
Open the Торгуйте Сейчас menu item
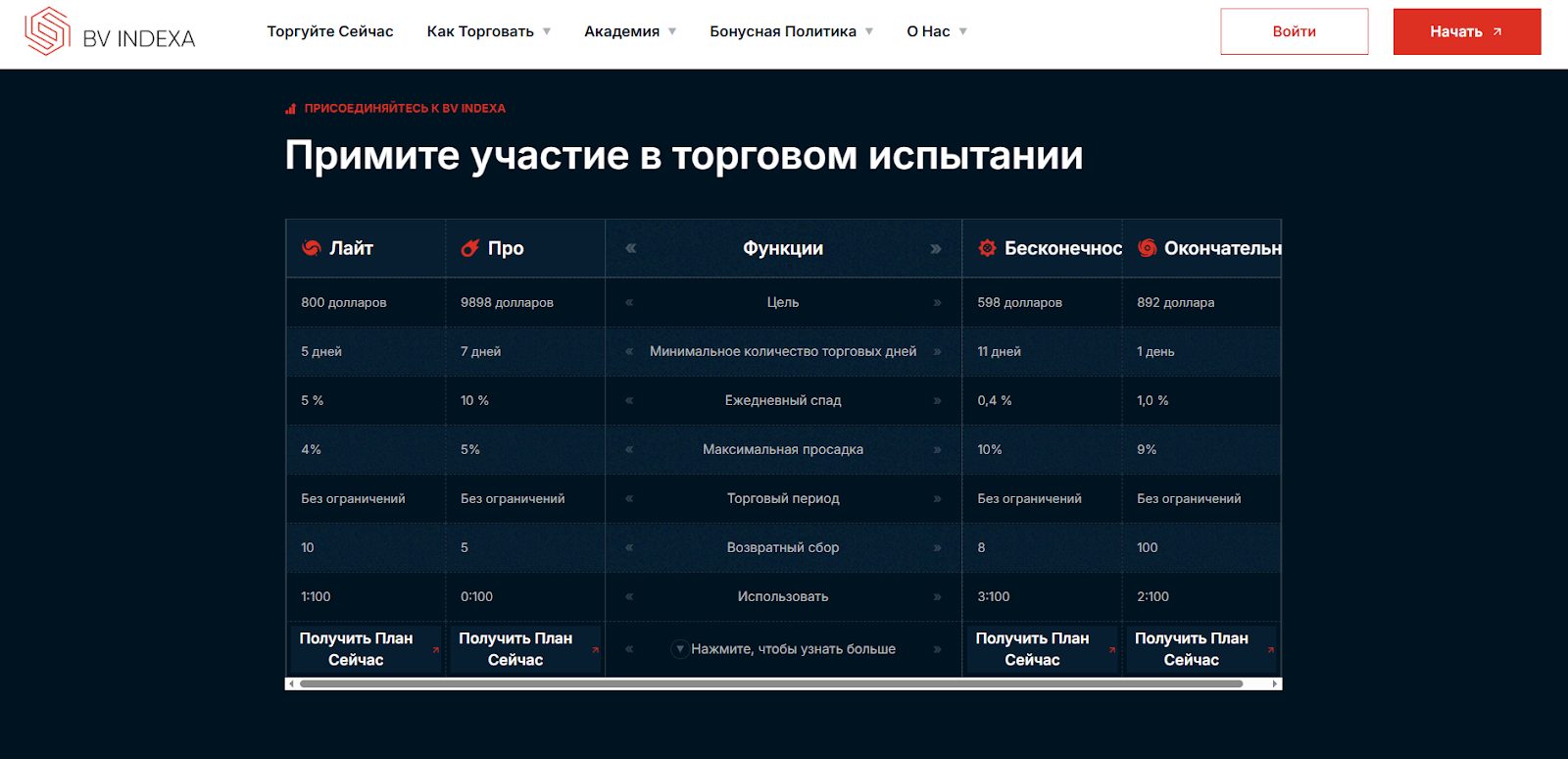tap(330, 31)
